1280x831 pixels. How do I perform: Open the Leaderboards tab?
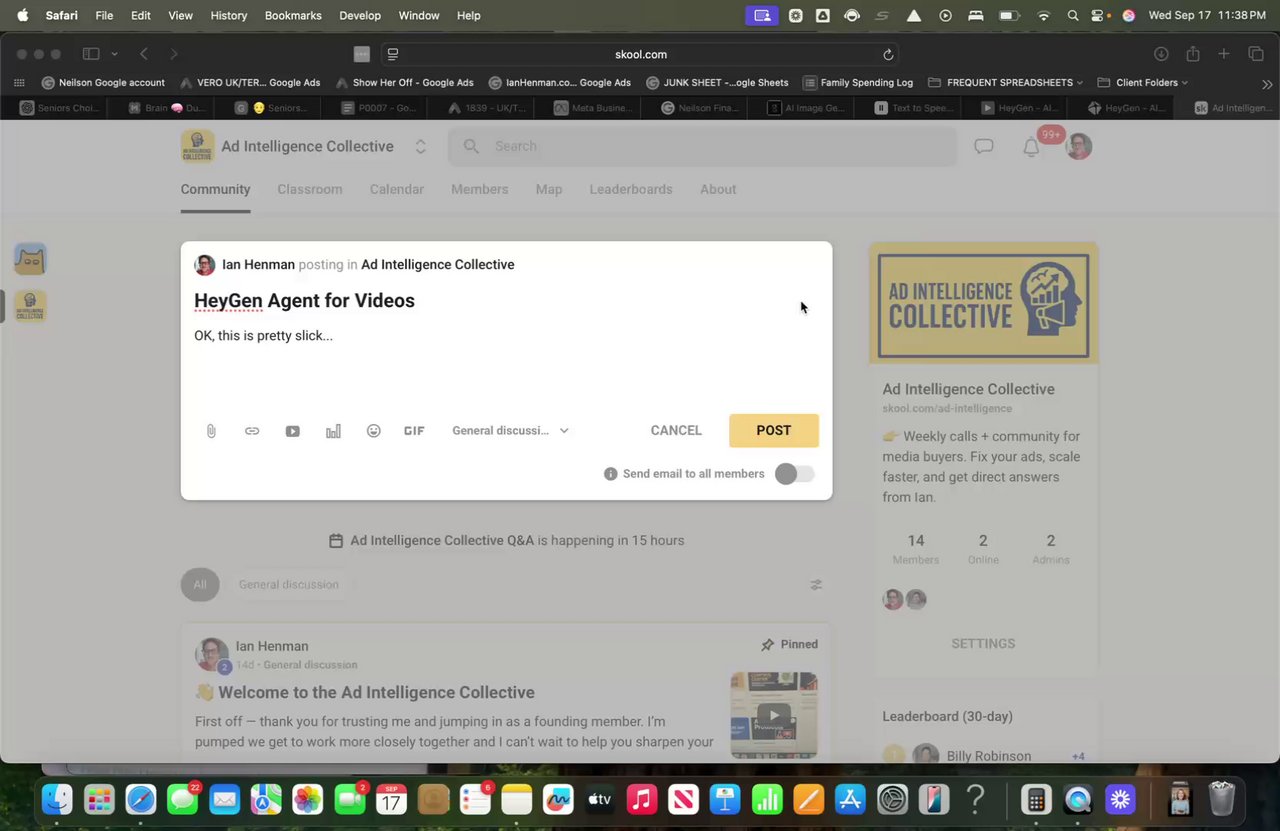pyautogui.click(x=631, y=189)
